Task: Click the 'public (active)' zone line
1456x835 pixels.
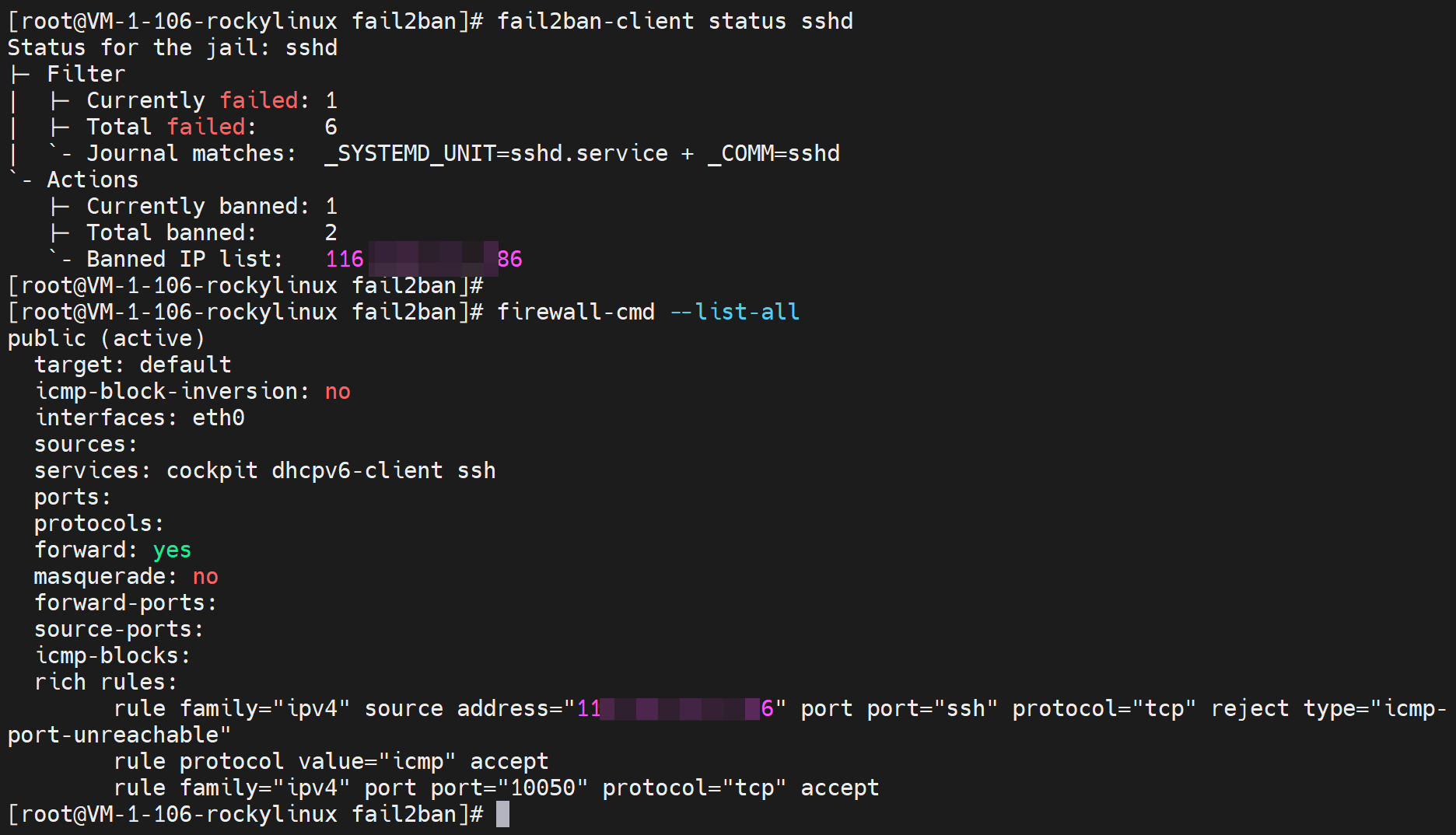Action: pyautogui.click(x=106, y=338)
